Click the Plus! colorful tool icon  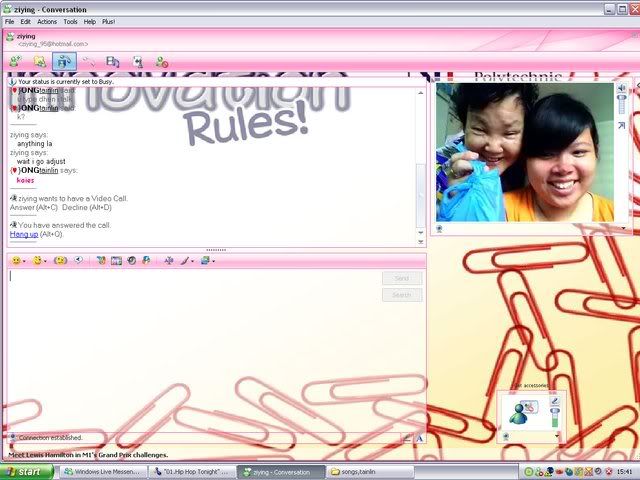101,260
